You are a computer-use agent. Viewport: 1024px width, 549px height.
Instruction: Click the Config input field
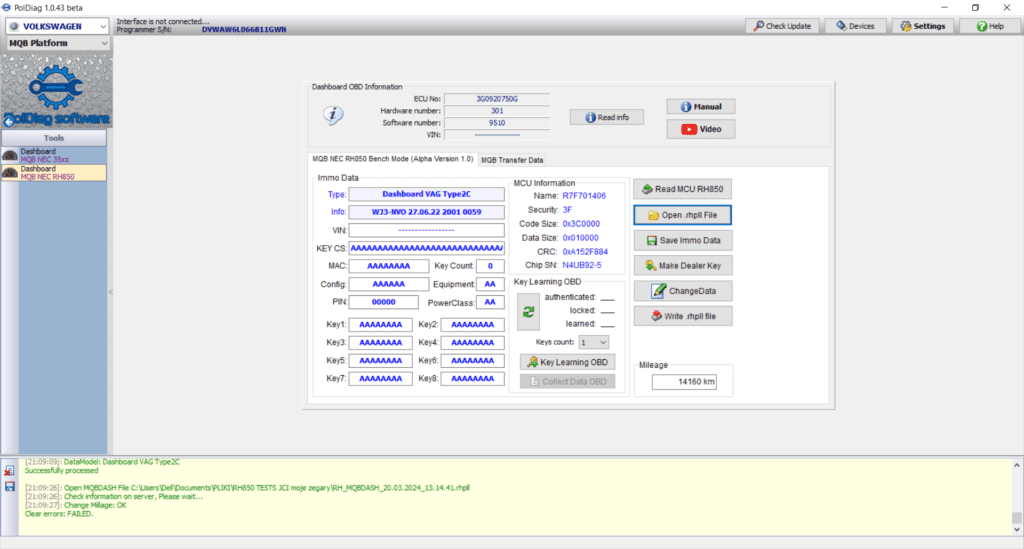click(389, 284)
